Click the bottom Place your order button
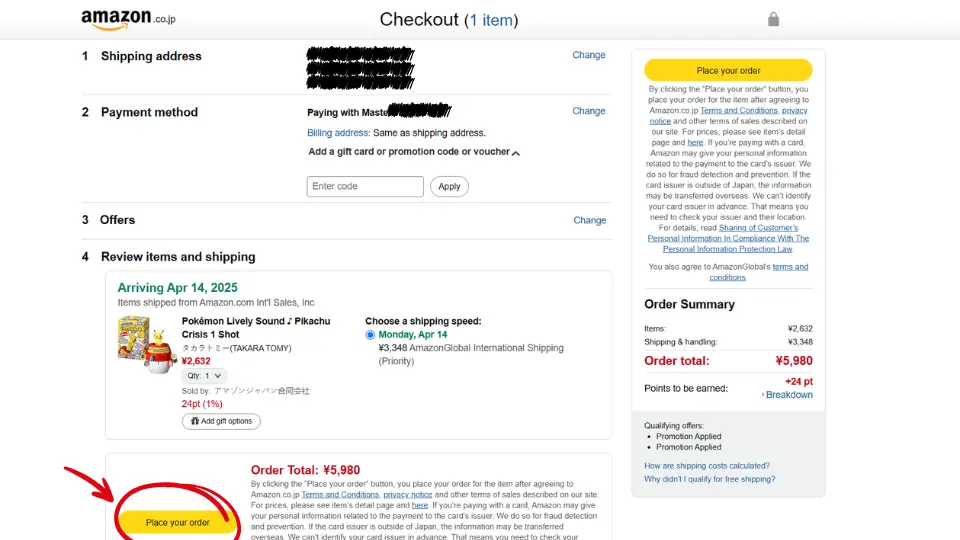This screenshot has width=960, height=540. [x=178, y=522]
